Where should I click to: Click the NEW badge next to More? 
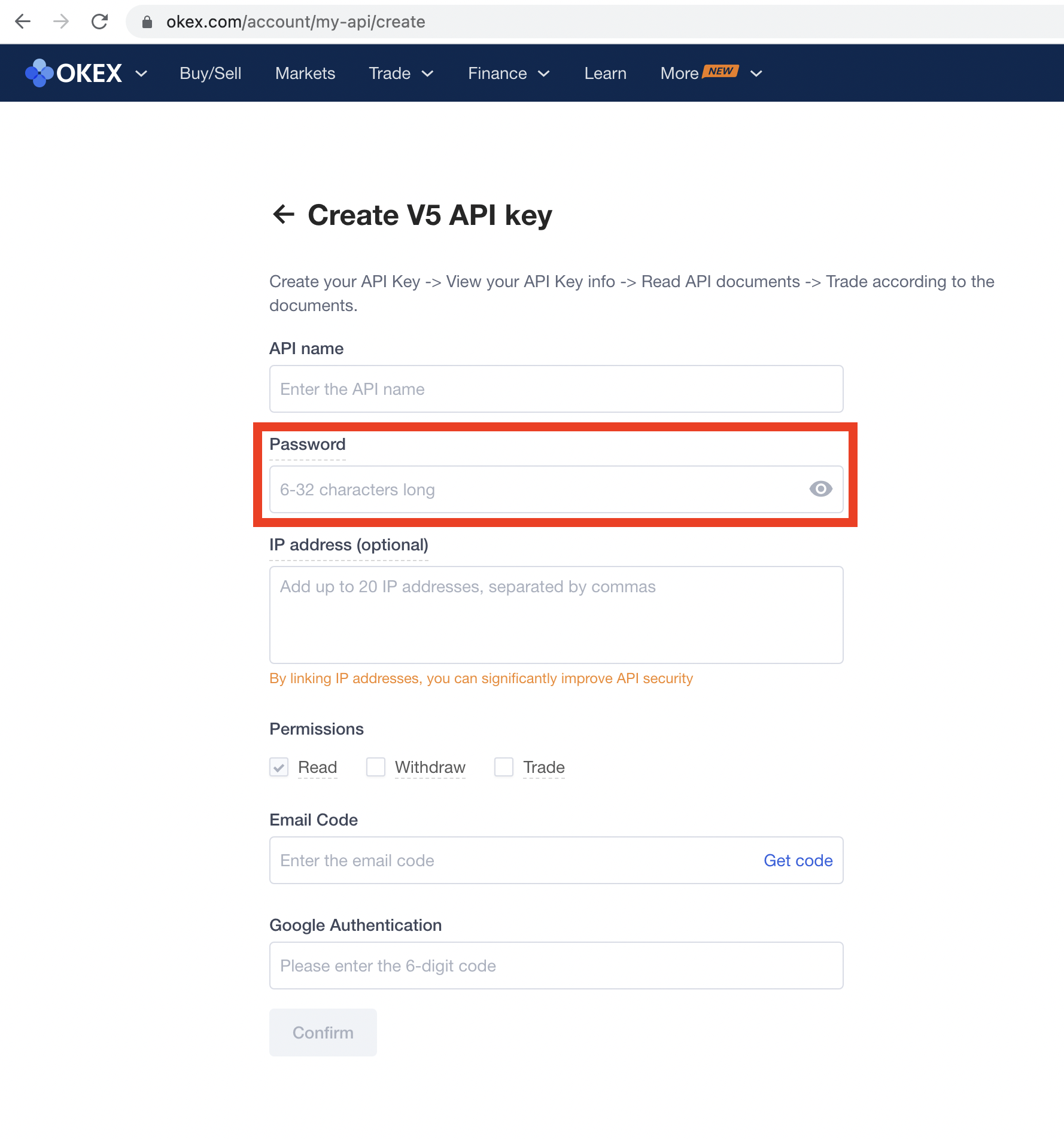(722, 71)
